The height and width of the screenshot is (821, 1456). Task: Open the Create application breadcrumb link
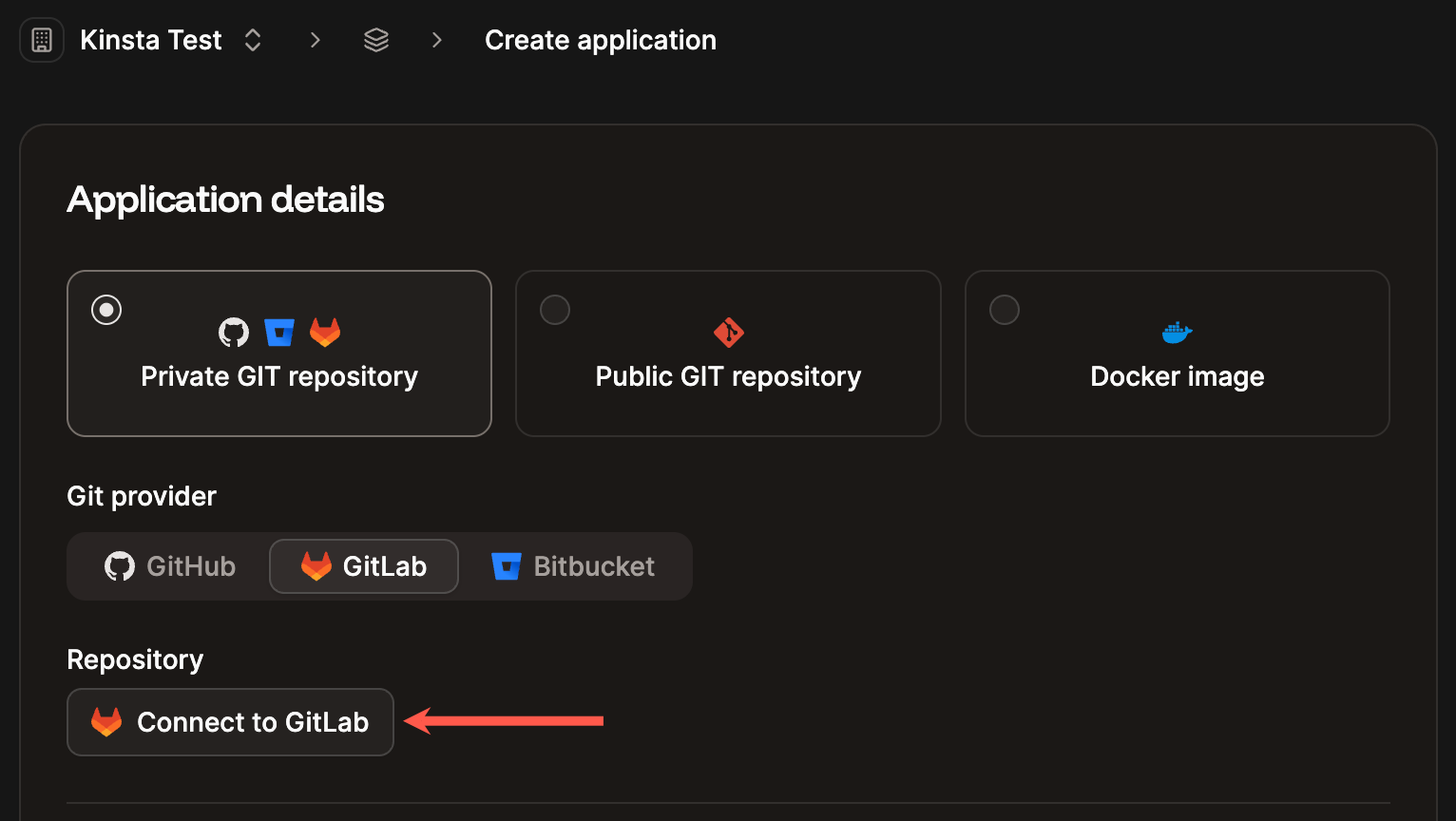(x=601, y=39)
